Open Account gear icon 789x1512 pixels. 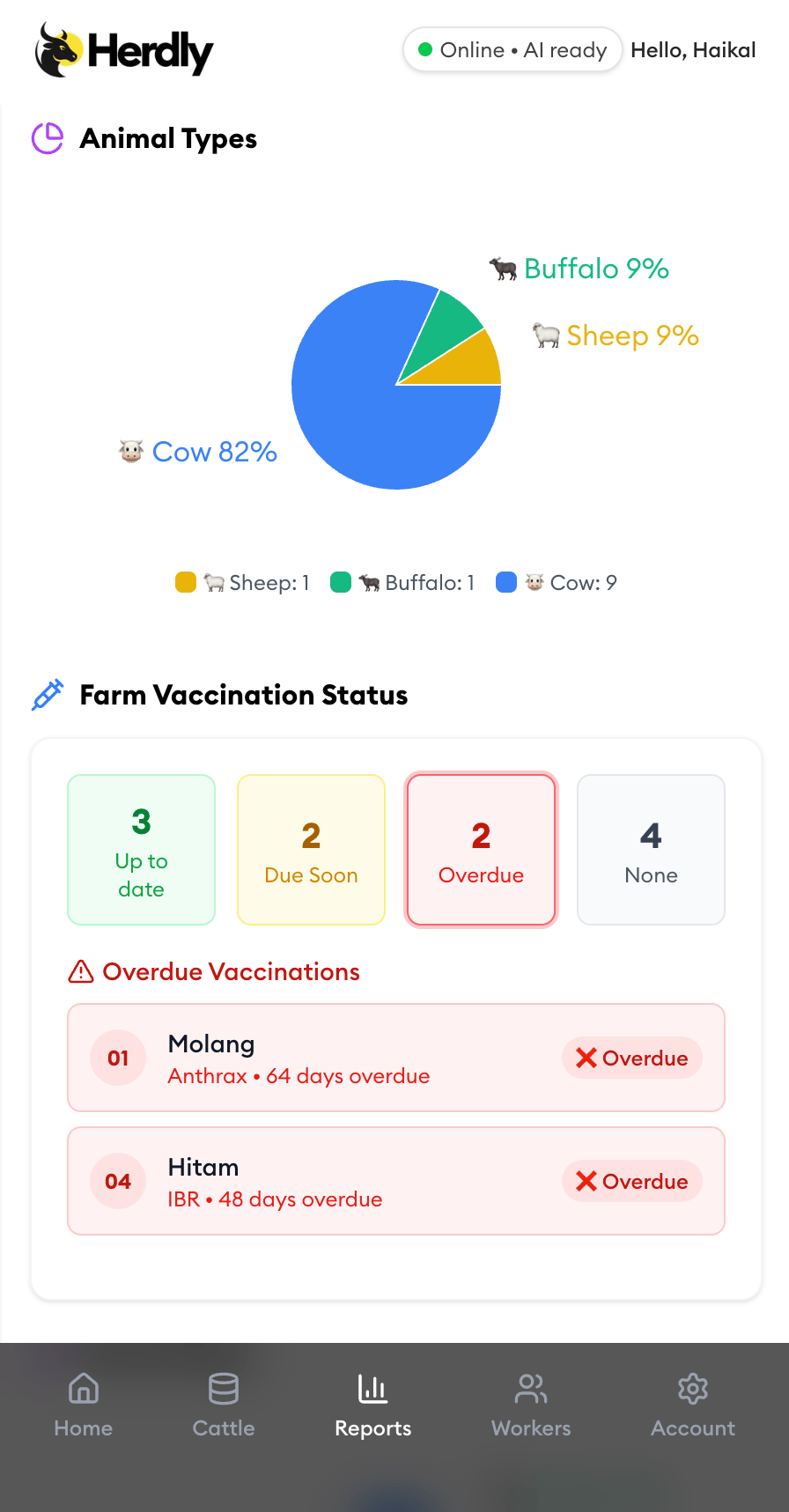(693, 1389)
